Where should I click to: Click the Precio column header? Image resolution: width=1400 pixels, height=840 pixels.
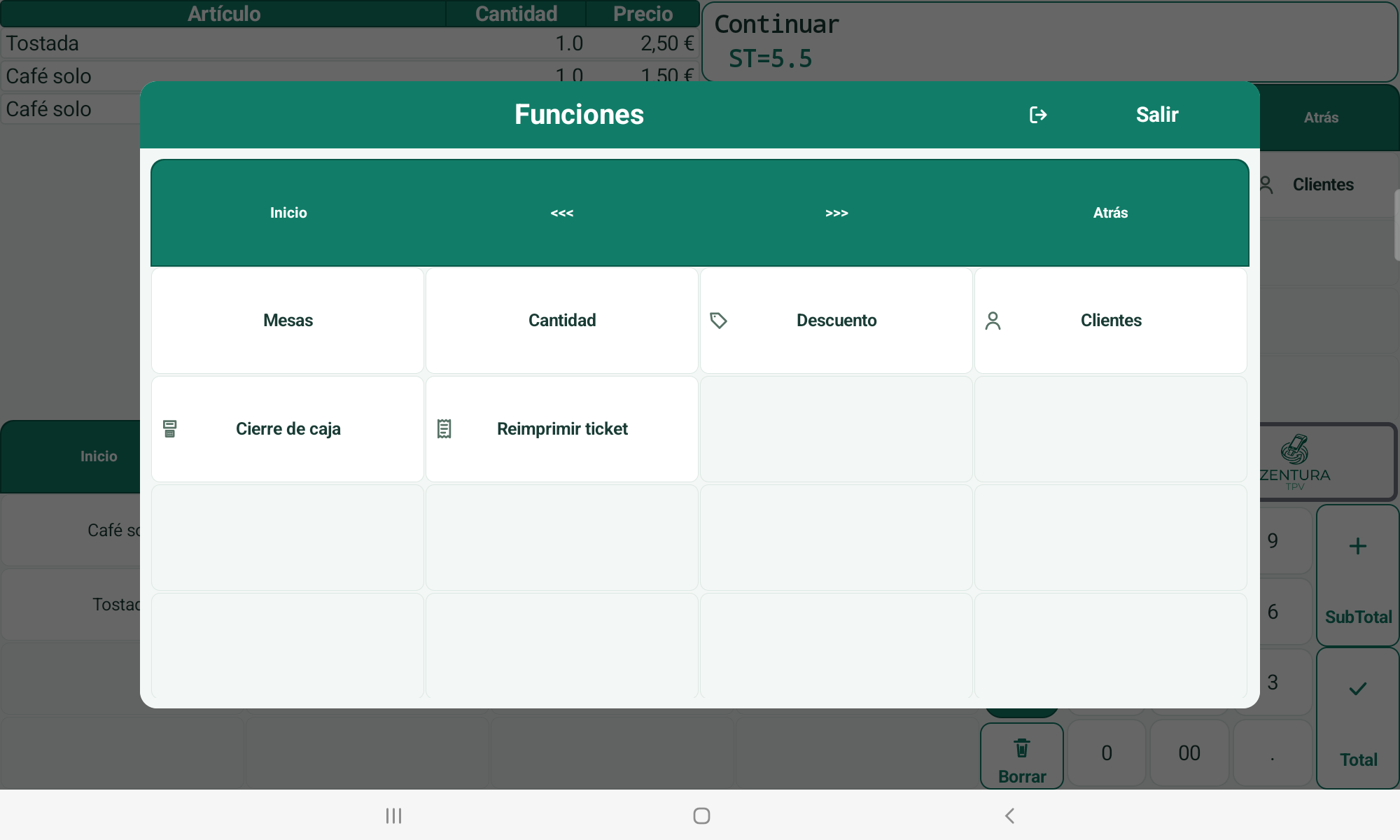[x=643, y=14]
